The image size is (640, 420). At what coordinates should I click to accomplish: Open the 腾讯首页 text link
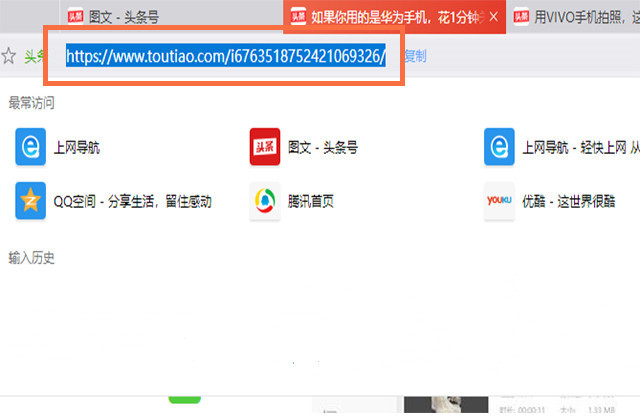(311, 201)
